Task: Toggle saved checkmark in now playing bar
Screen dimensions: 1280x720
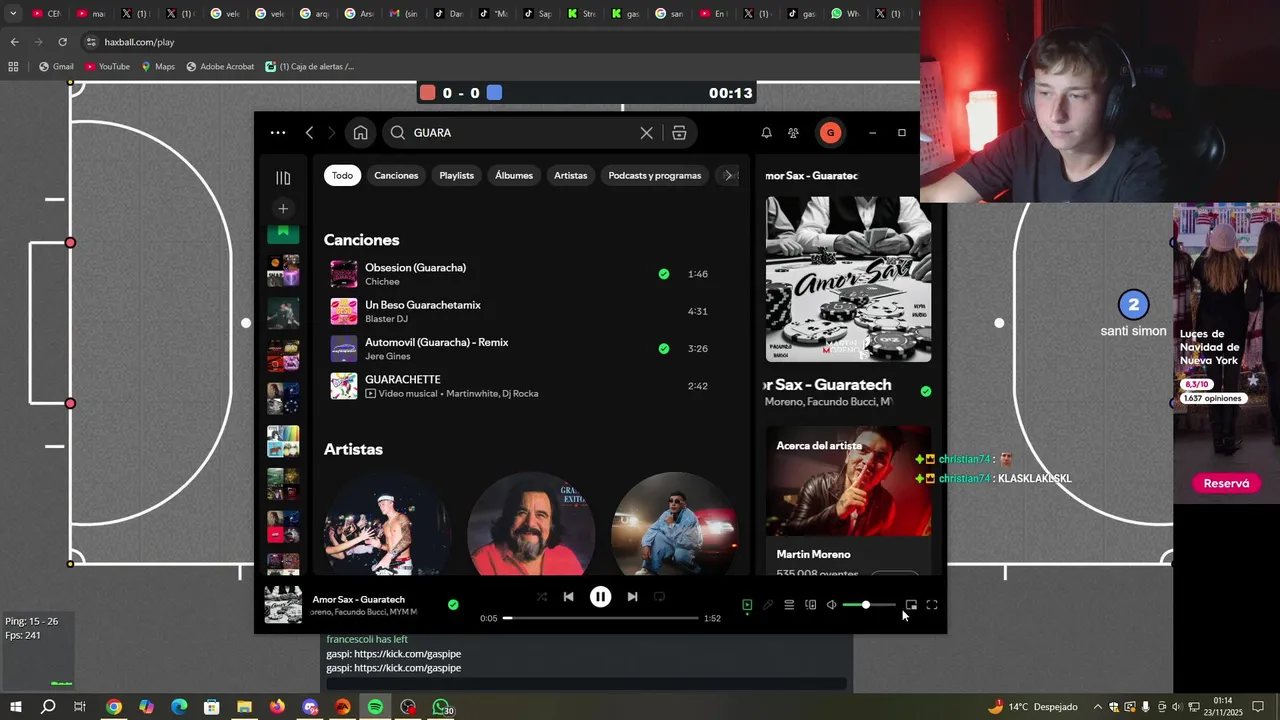Action: click(x=453, y=605)
